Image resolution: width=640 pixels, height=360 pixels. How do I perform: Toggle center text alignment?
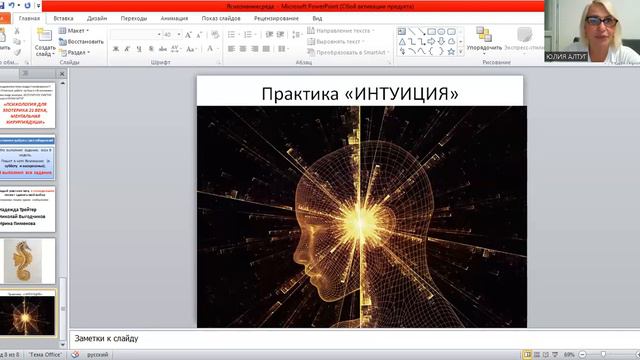click(243, 49)
